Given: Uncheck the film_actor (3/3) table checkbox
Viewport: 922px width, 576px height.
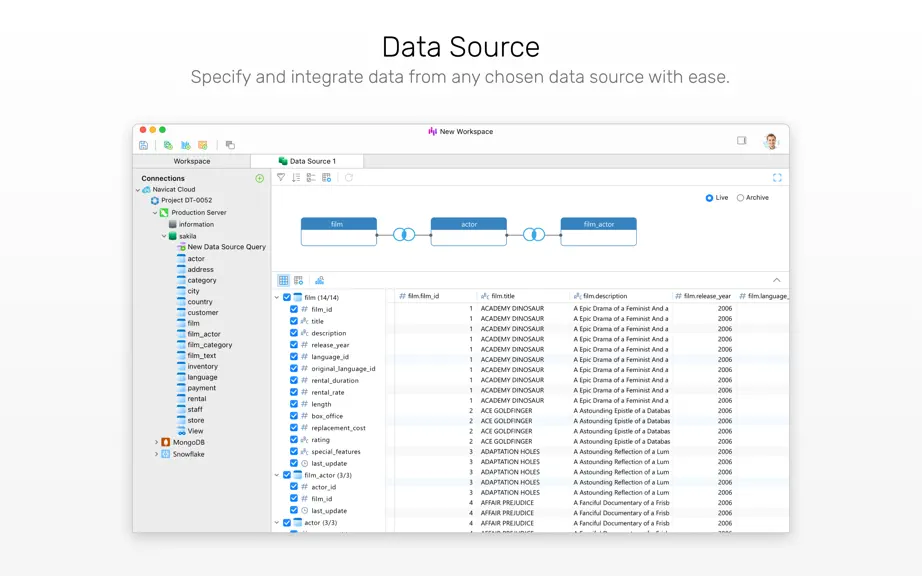Looking at the screenshot, I should 287,475.
